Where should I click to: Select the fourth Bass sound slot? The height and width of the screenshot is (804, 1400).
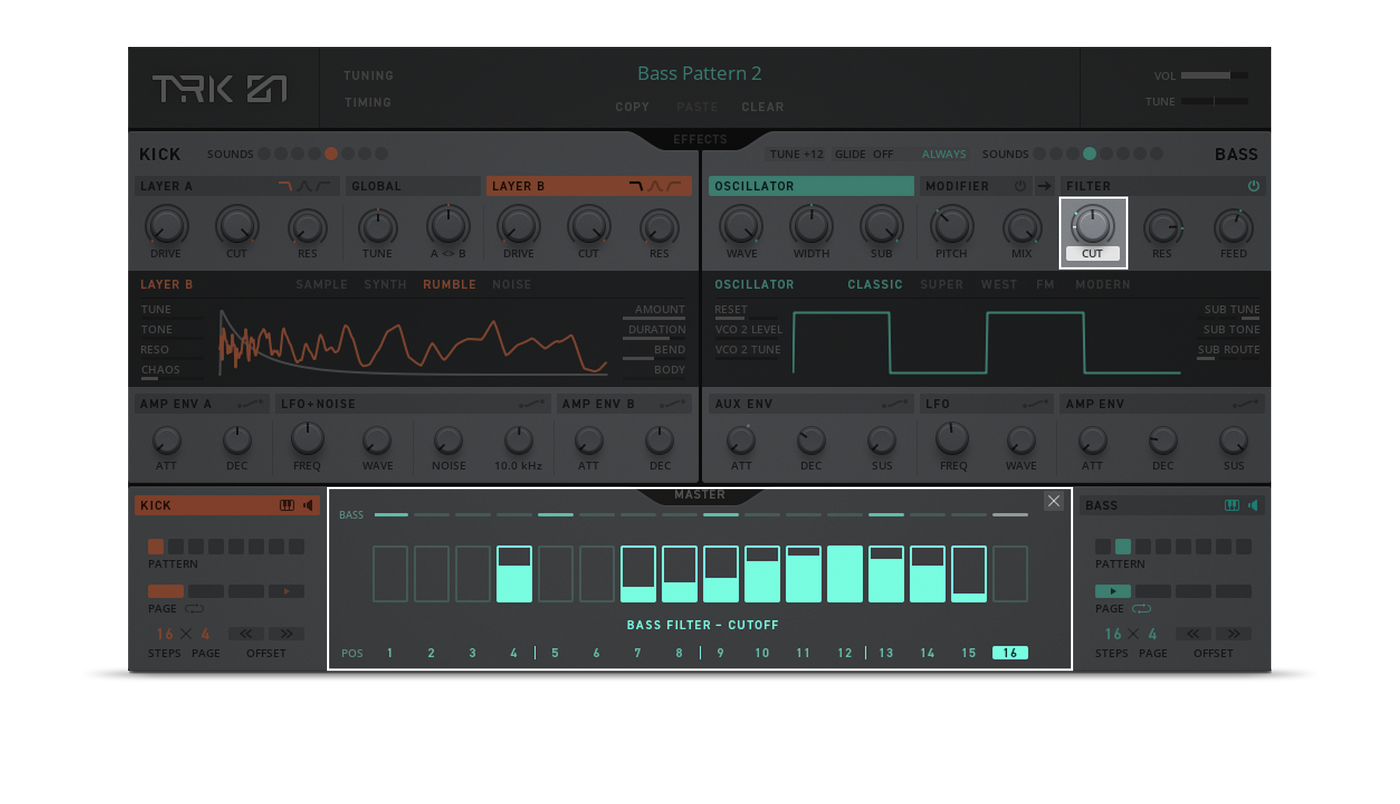click(1089, 154)
